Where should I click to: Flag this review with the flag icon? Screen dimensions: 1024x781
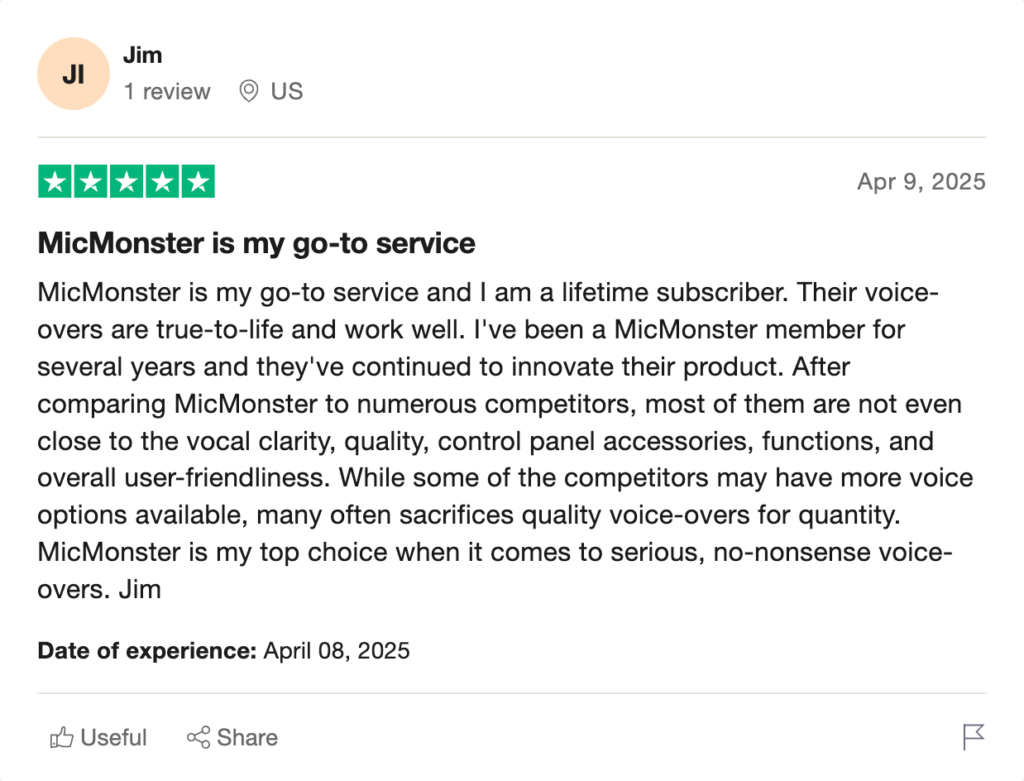click(x=973, y=738)
